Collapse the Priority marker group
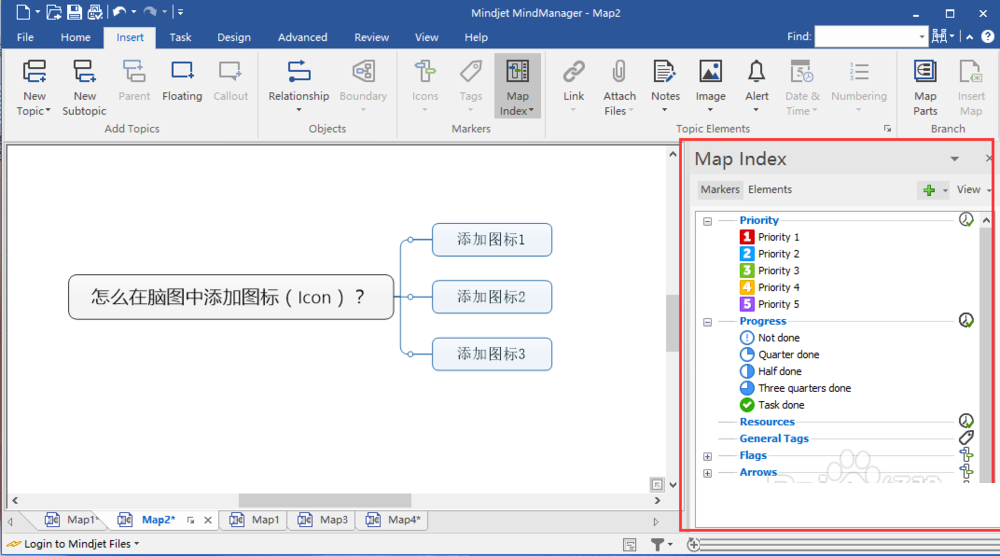This screenshot has width=1000, height=556. click(x=707, y=221)
